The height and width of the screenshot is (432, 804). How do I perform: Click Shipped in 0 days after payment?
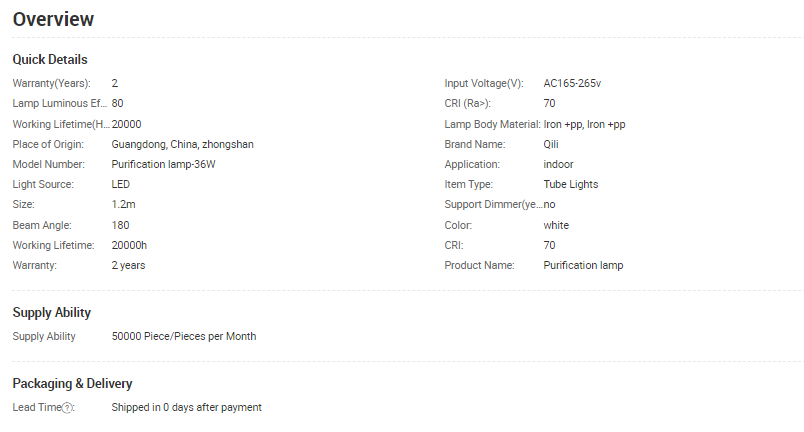(x=187, y=407)
